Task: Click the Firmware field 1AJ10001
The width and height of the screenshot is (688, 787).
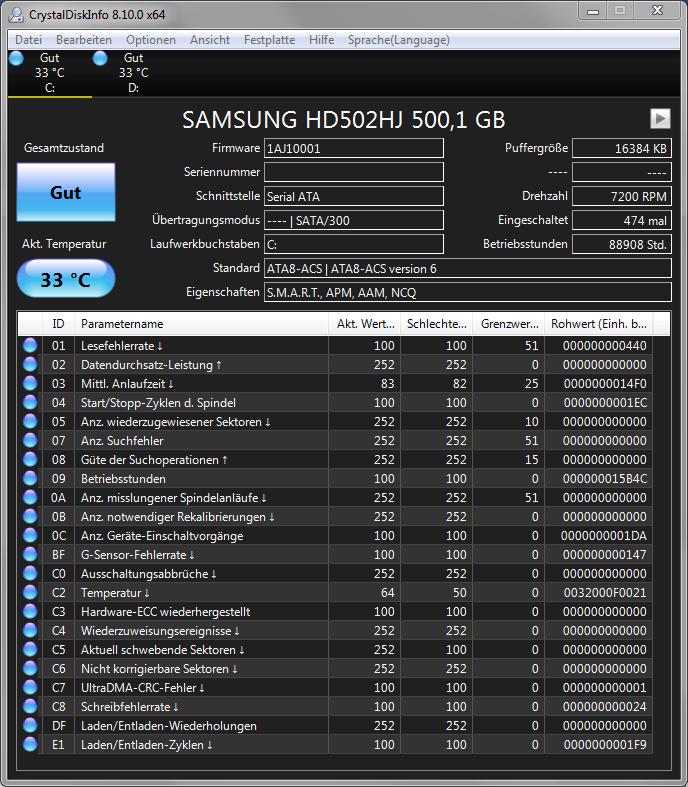Action: point(354,149)
